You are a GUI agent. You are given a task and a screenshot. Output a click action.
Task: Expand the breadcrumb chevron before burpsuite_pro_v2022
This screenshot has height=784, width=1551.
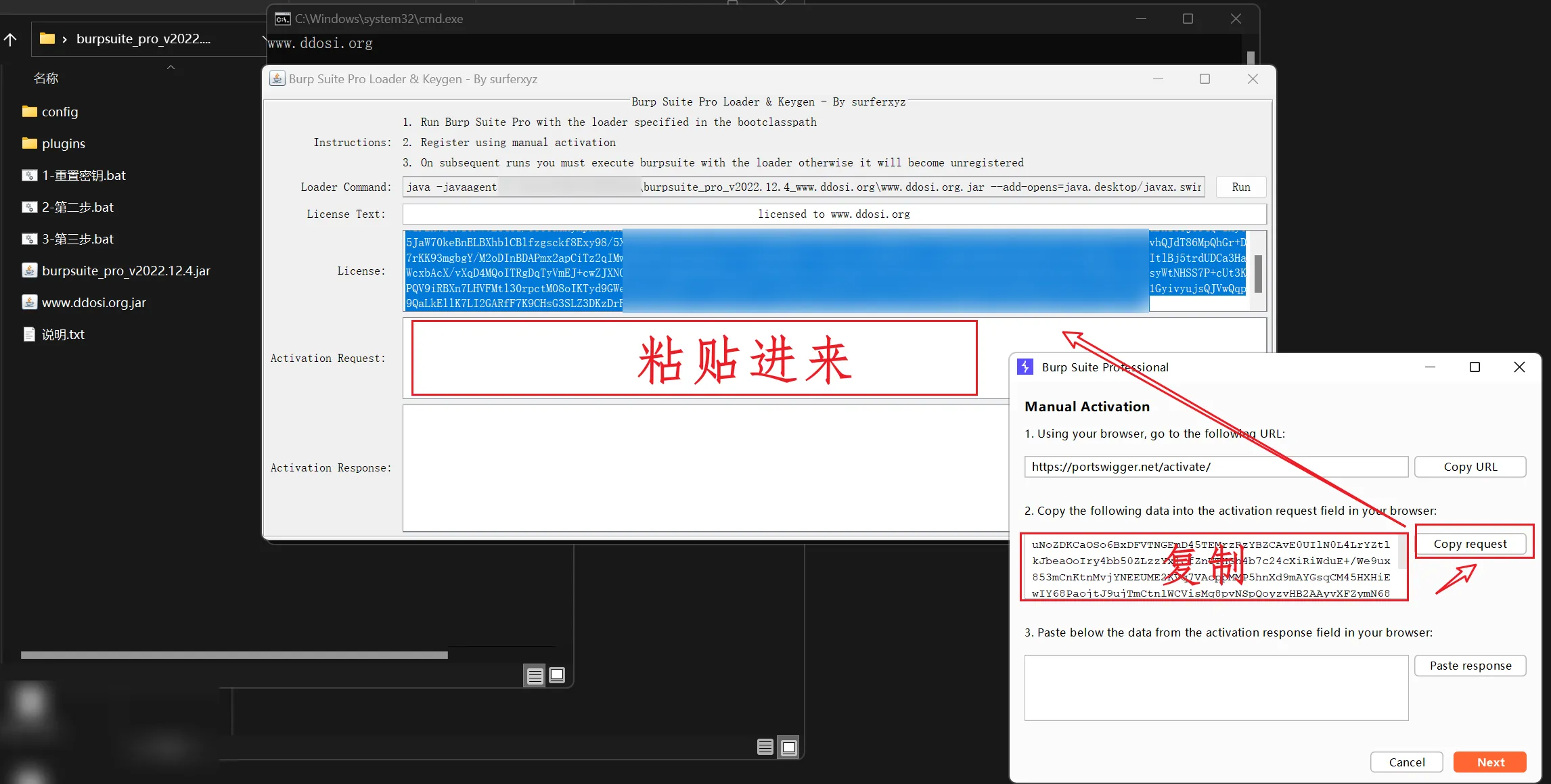(64, 39)
